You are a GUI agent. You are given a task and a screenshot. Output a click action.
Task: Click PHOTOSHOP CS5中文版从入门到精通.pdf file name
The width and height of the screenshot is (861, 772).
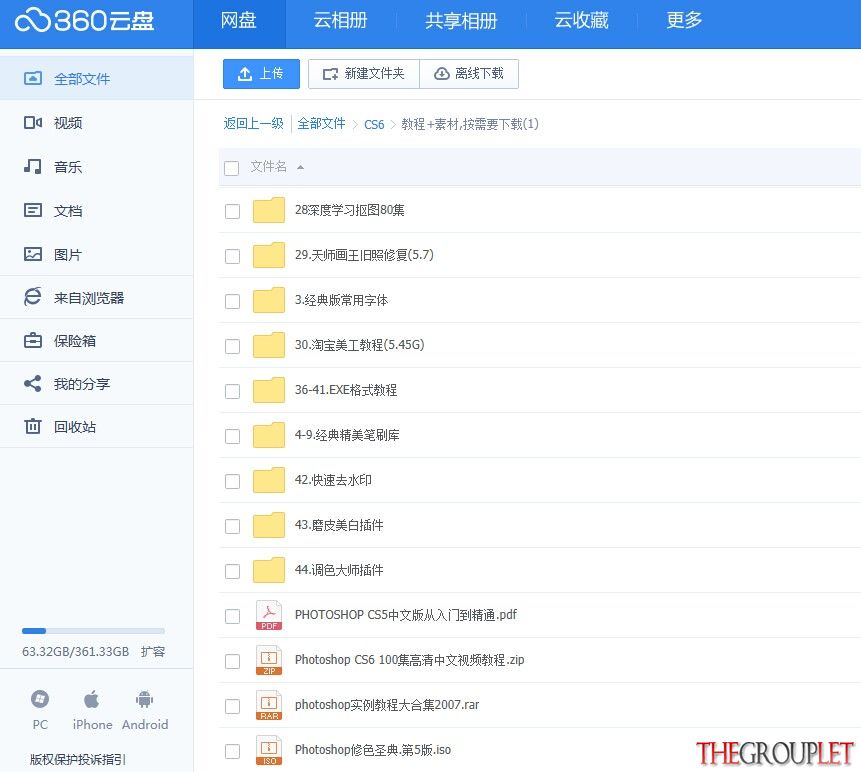point(406,616)
